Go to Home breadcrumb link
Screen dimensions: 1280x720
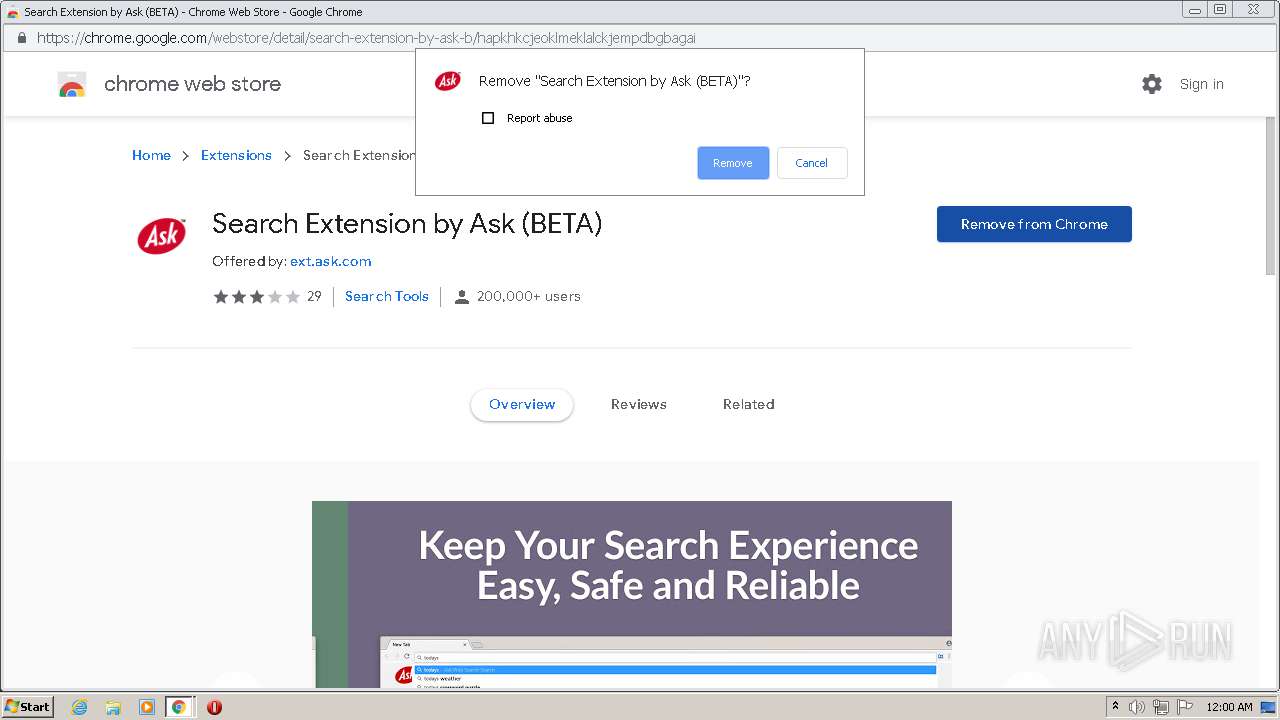[x=151, y=155]
